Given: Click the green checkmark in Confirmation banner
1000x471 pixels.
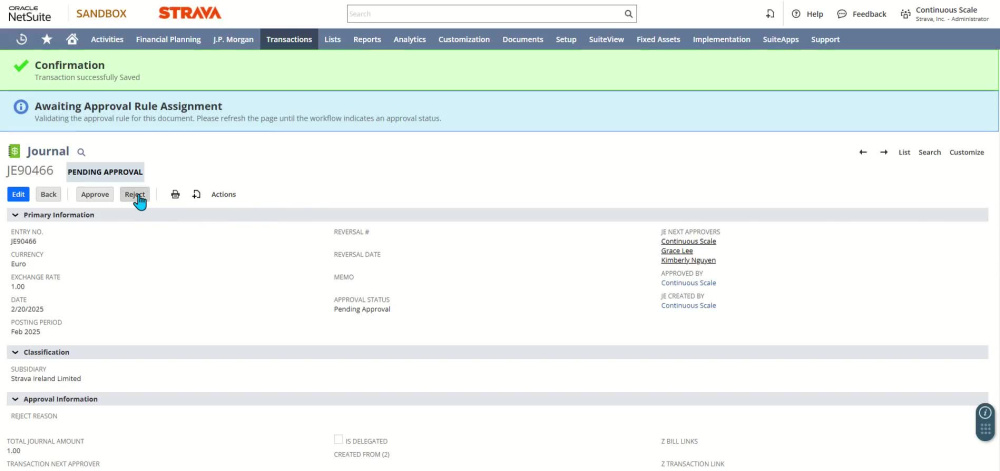Looking at the screenshot, I should pyautogui.click(x=21, y=65).
